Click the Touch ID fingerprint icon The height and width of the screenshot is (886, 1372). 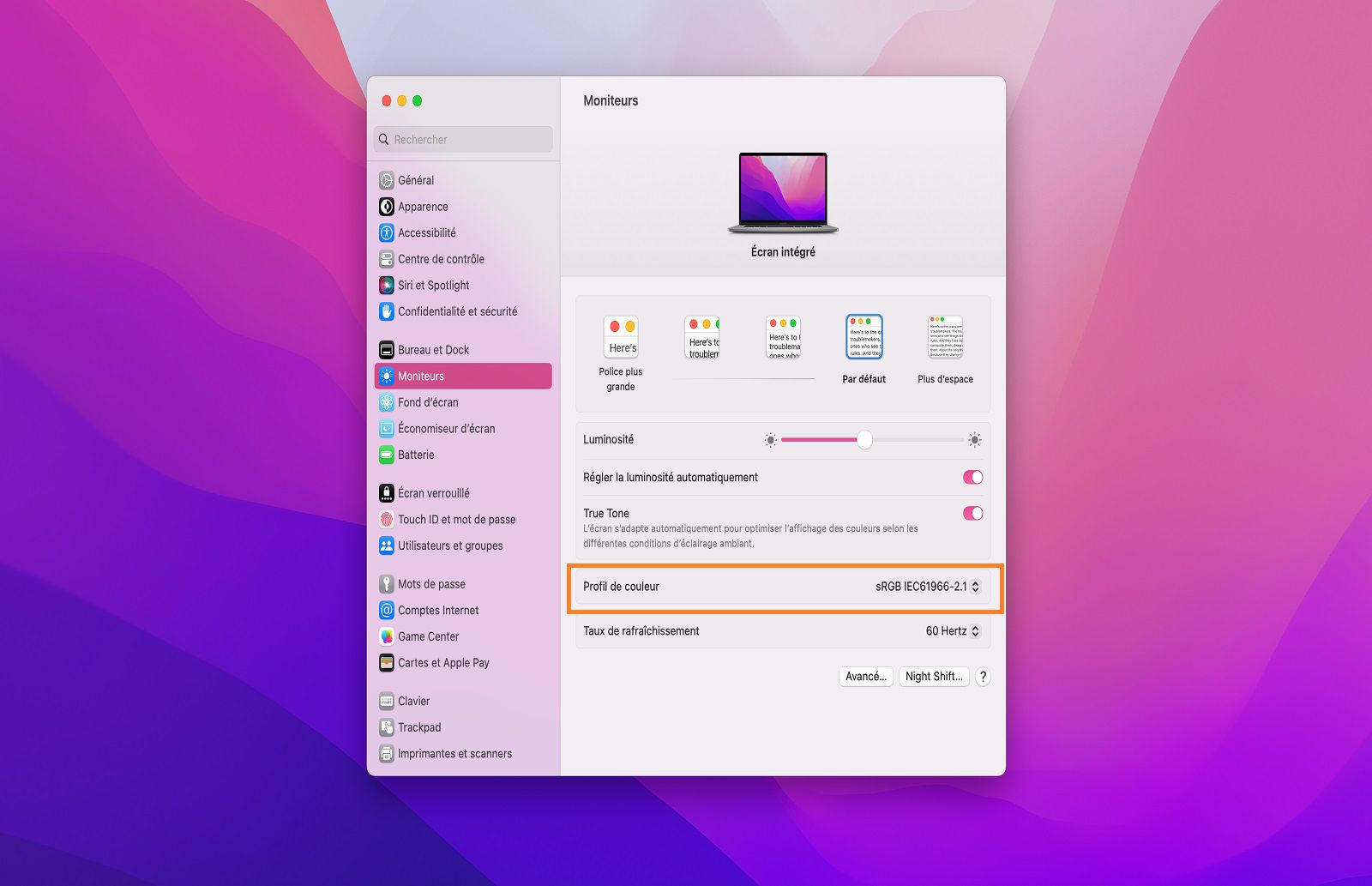(387, 520)
